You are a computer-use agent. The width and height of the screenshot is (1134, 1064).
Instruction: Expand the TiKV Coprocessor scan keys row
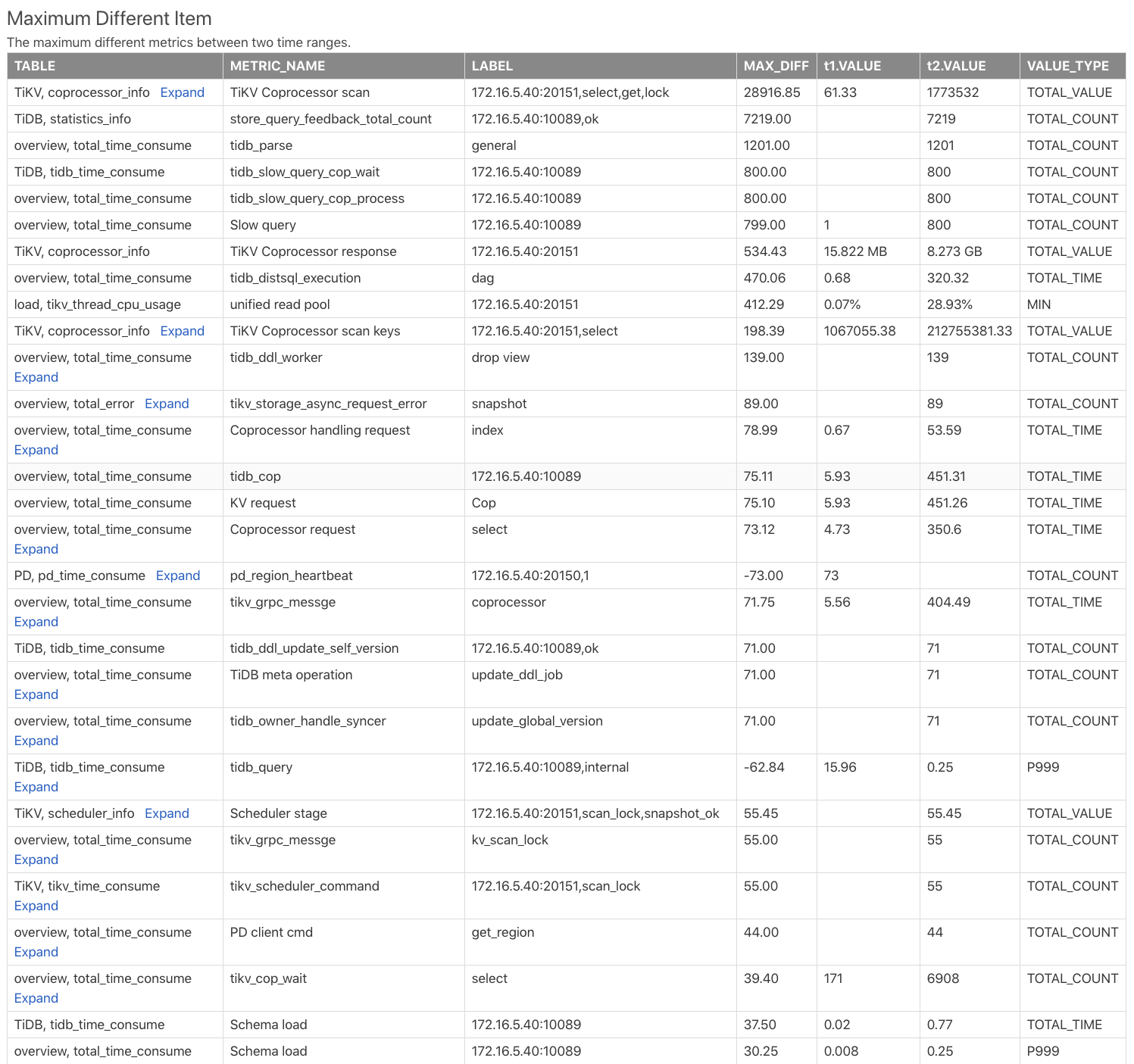coord(182,331)
